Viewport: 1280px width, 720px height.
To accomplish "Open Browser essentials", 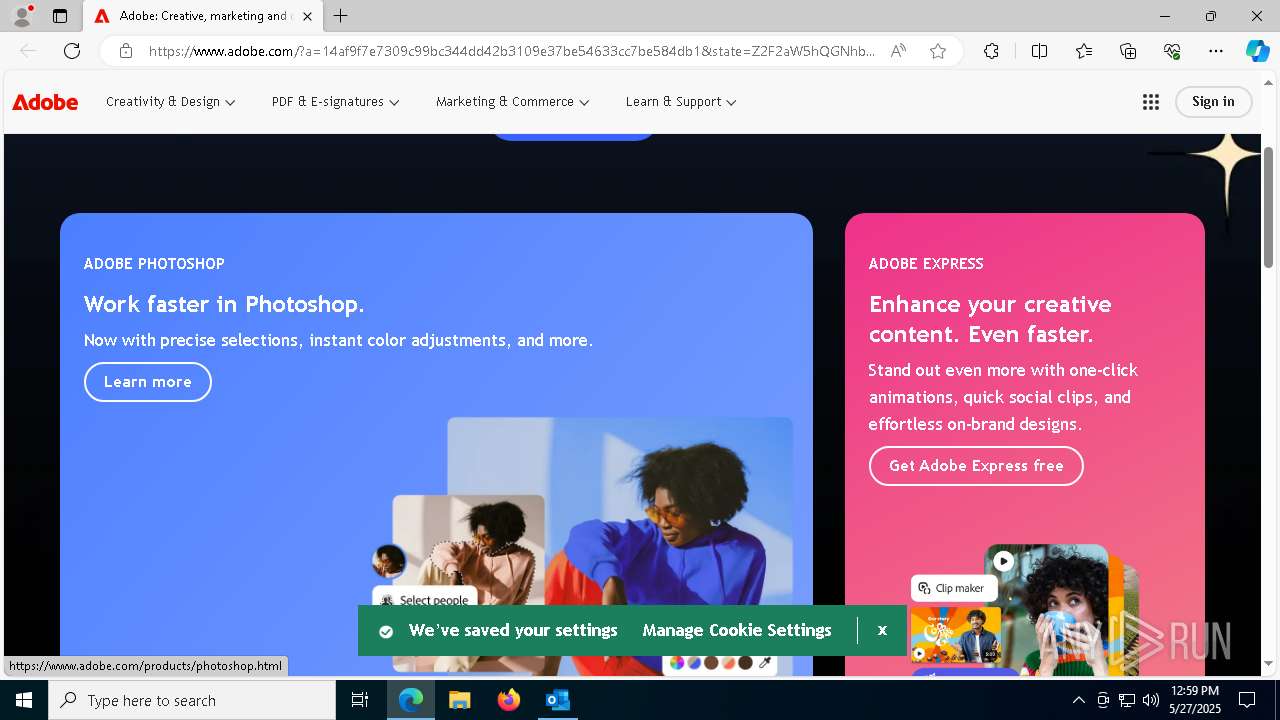I will tap(1172, 51).
